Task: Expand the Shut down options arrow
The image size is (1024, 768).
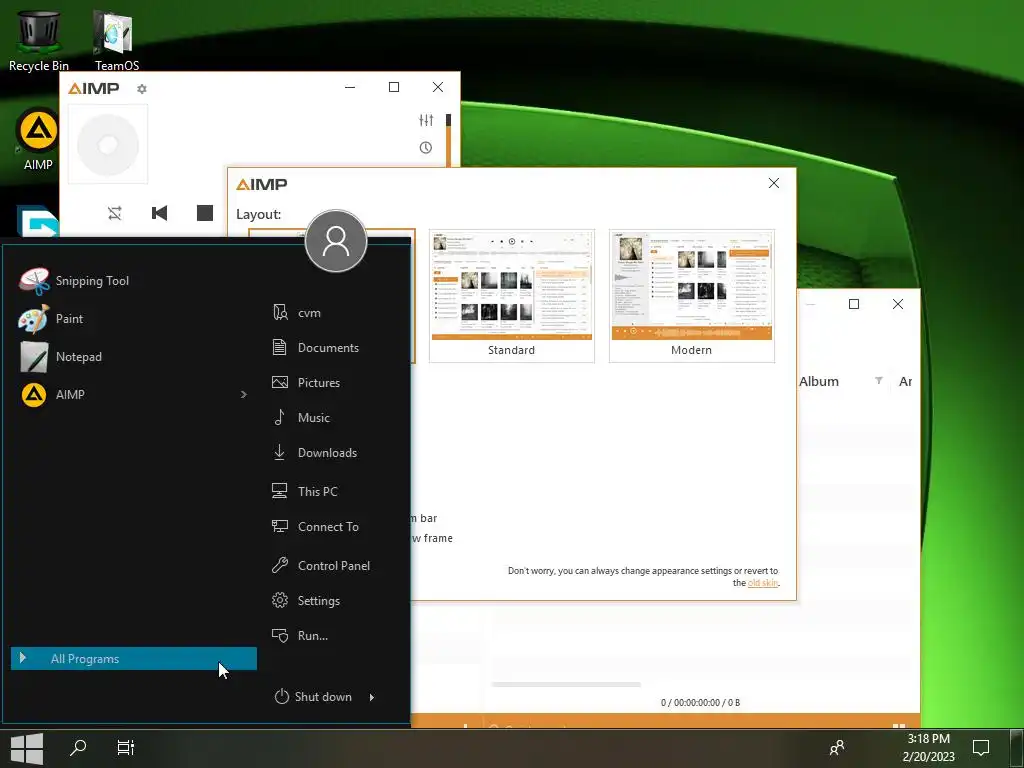Action: [x=372, y=697]
